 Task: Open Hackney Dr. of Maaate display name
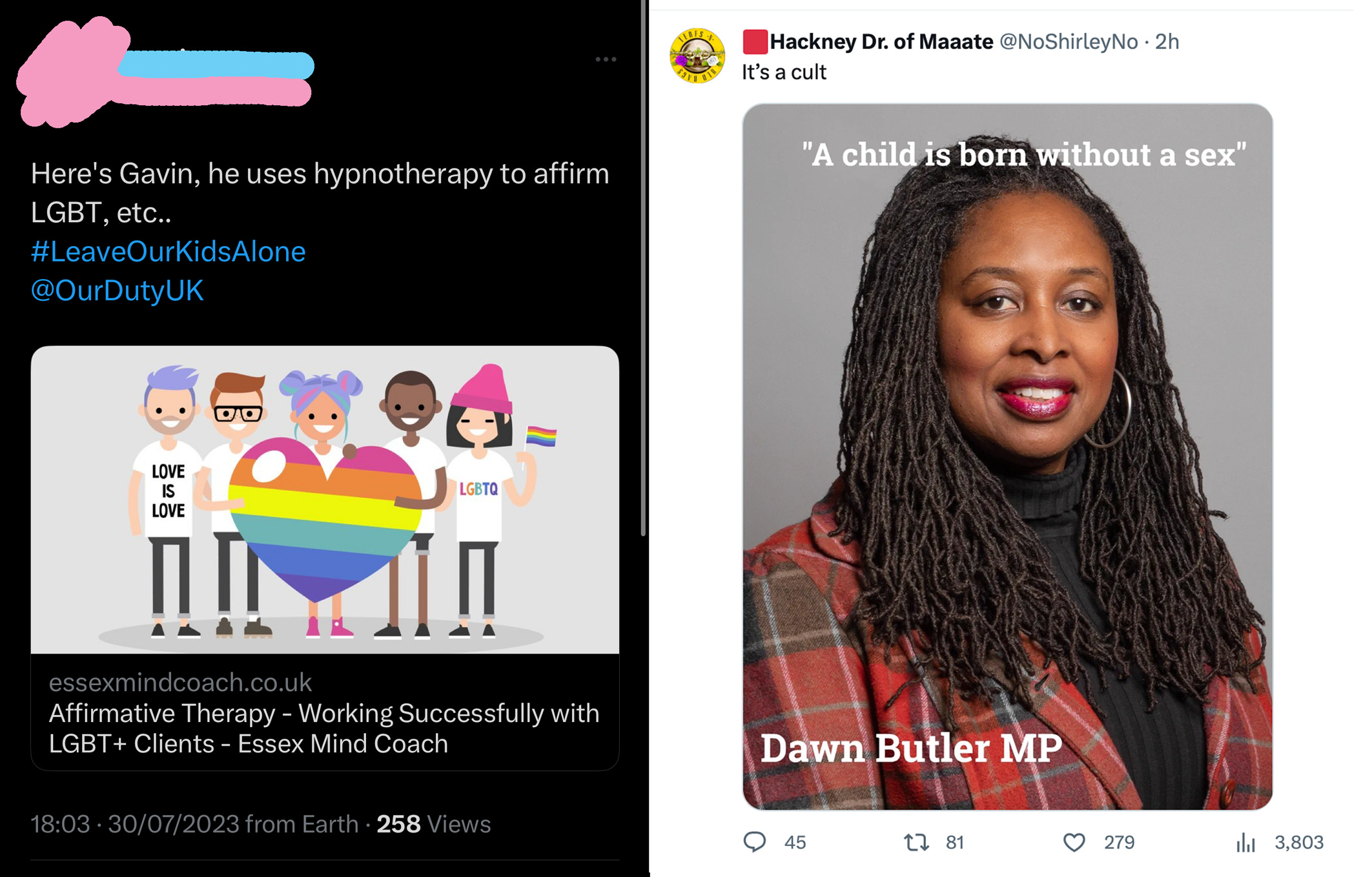(x=881, y=42)
